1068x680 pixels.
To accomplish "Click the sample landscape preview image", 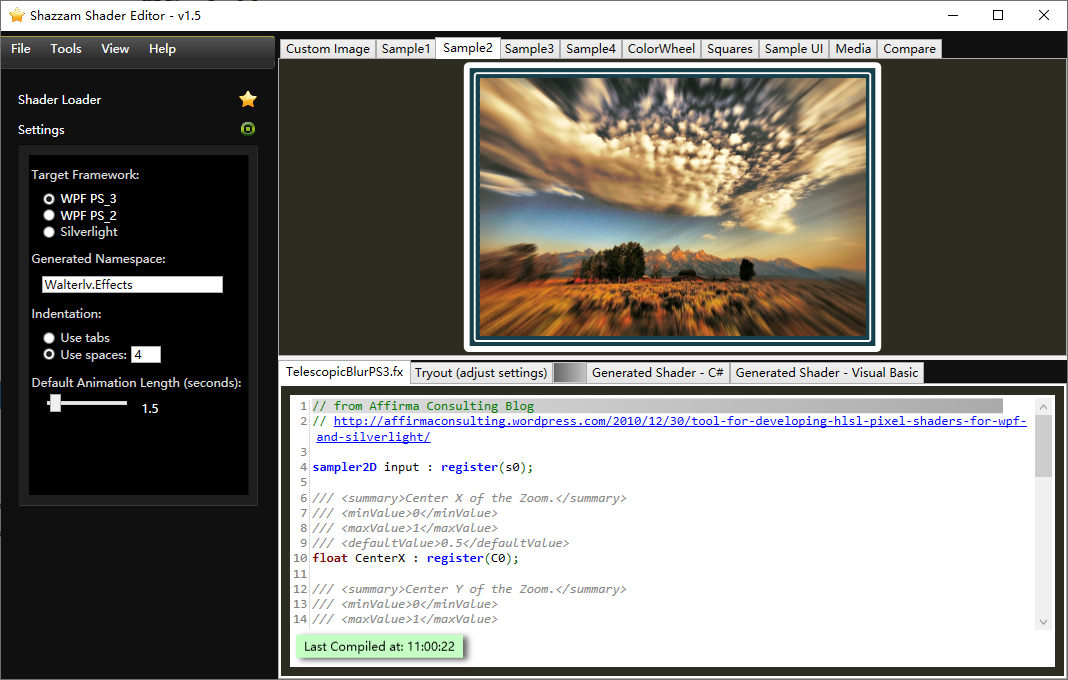I will pos(673,207).
